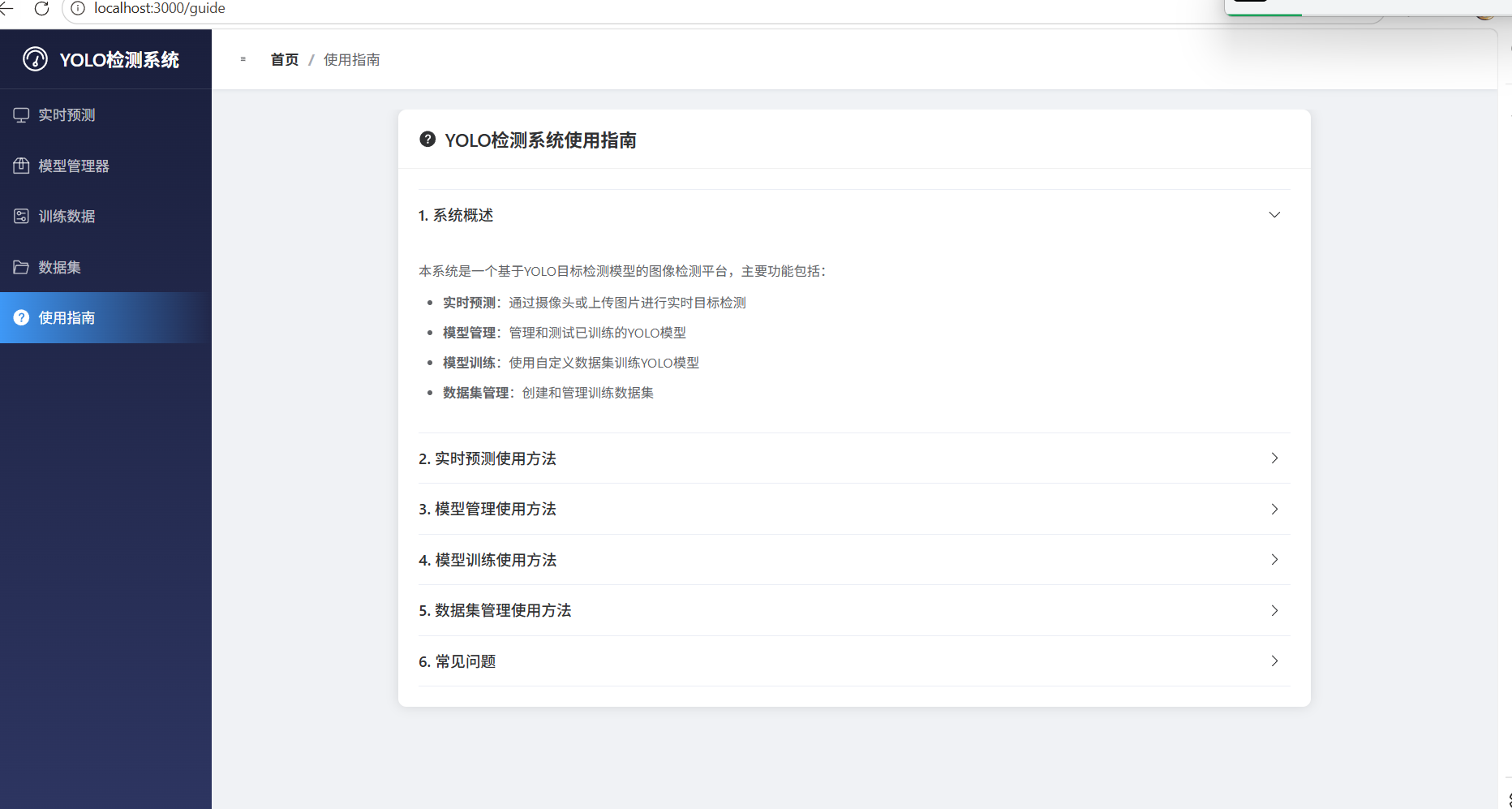Click the 首页 breadcrumb link

[284, 59]
